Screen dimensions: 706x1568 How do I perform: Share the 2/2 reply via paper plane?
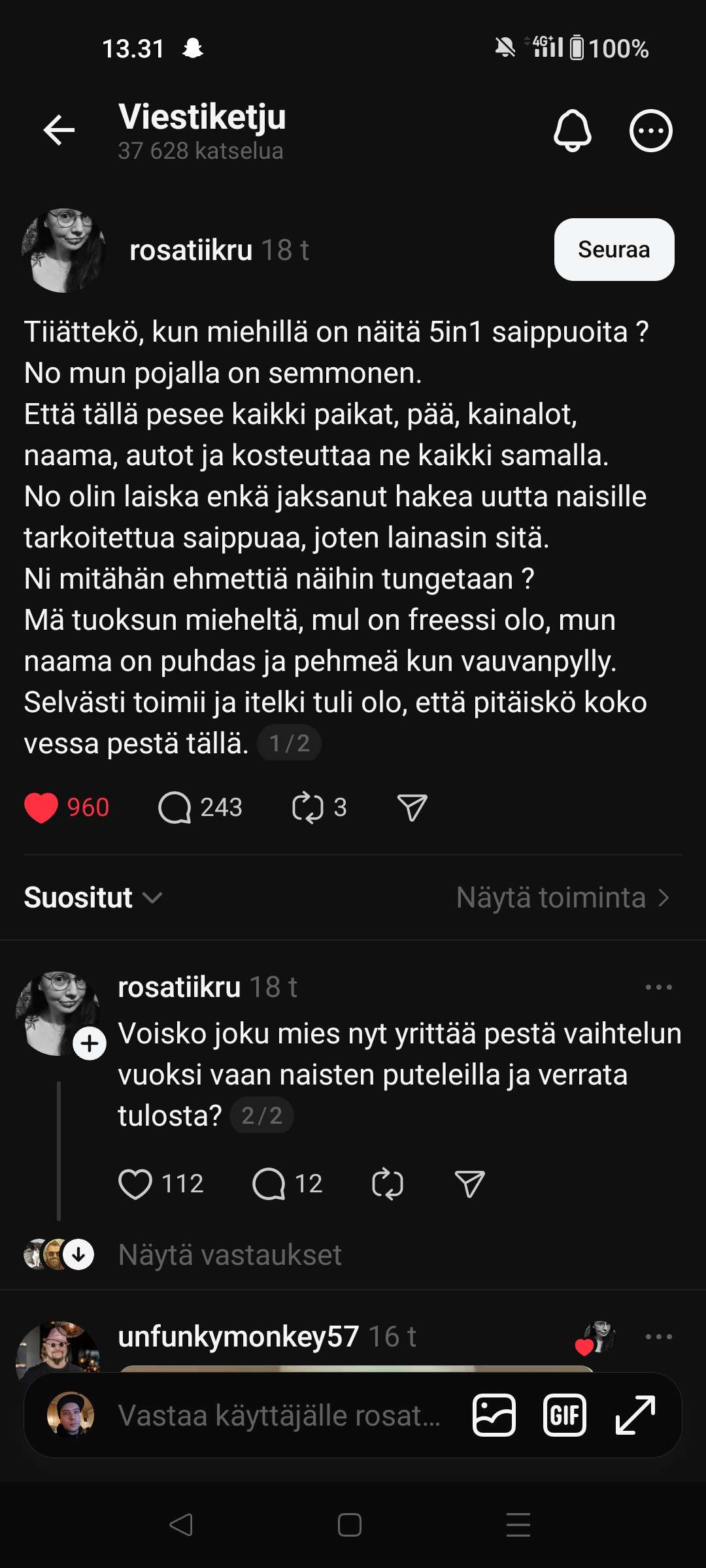(469, 1184)
